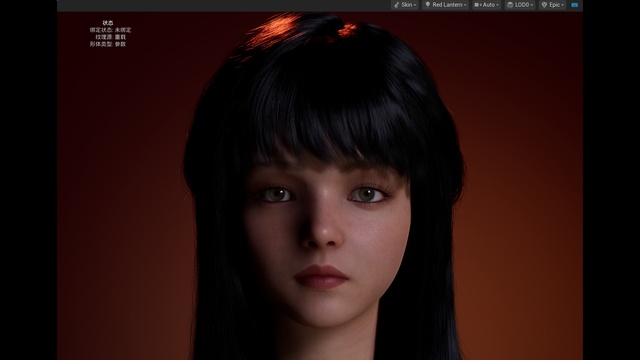640x360 pixels.
Task: Click the light bulb icon for Red Lantern
Action: click(427, 4)
